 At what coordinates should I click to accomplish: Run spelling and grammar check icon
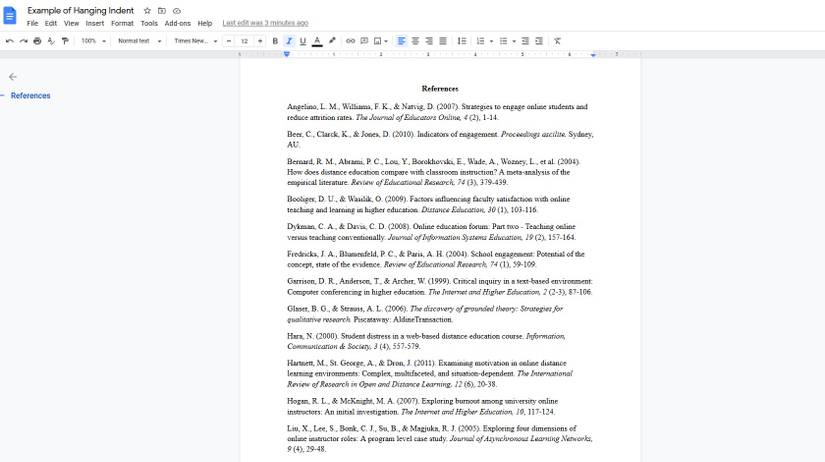pos(51,41)
